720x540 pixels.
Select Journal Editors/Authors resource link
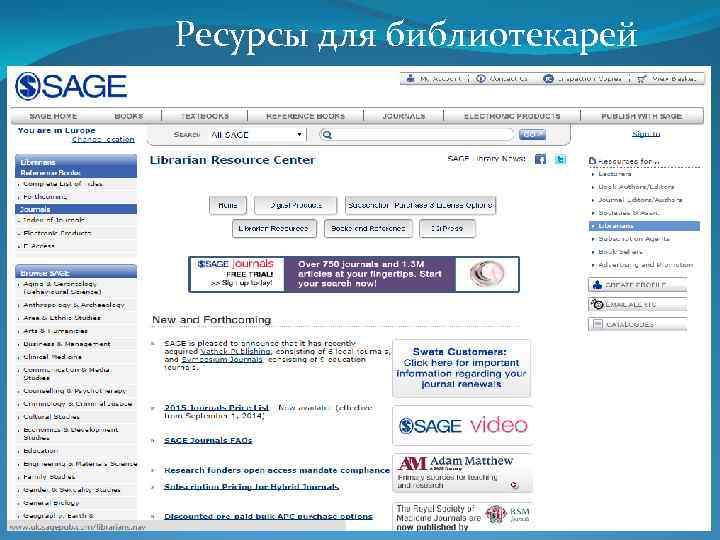click(x=640, y=200)
